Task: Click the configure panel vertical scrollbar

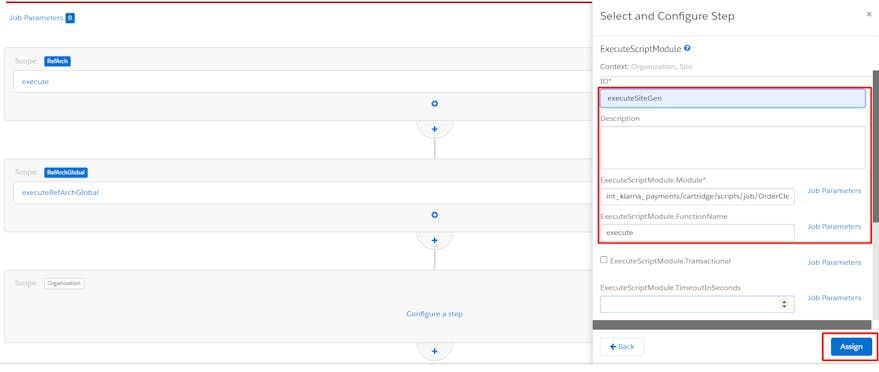Action: tap(875, 146)
